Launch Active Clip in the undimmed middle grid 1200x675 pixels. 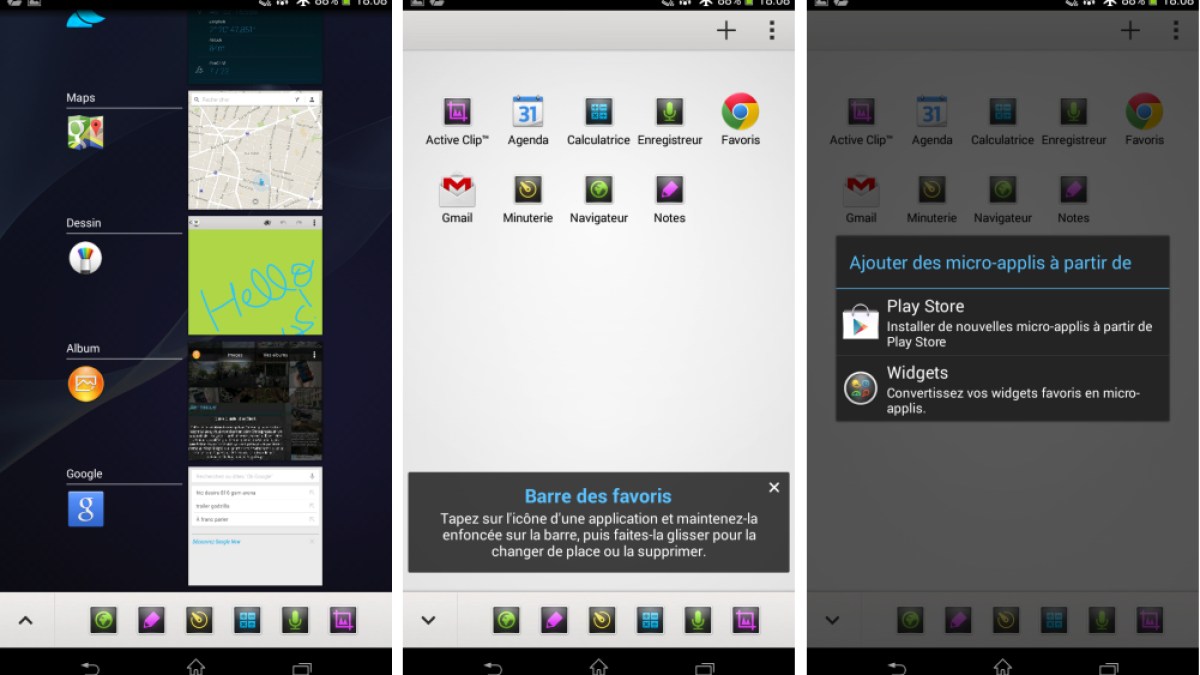coord(457,112)
